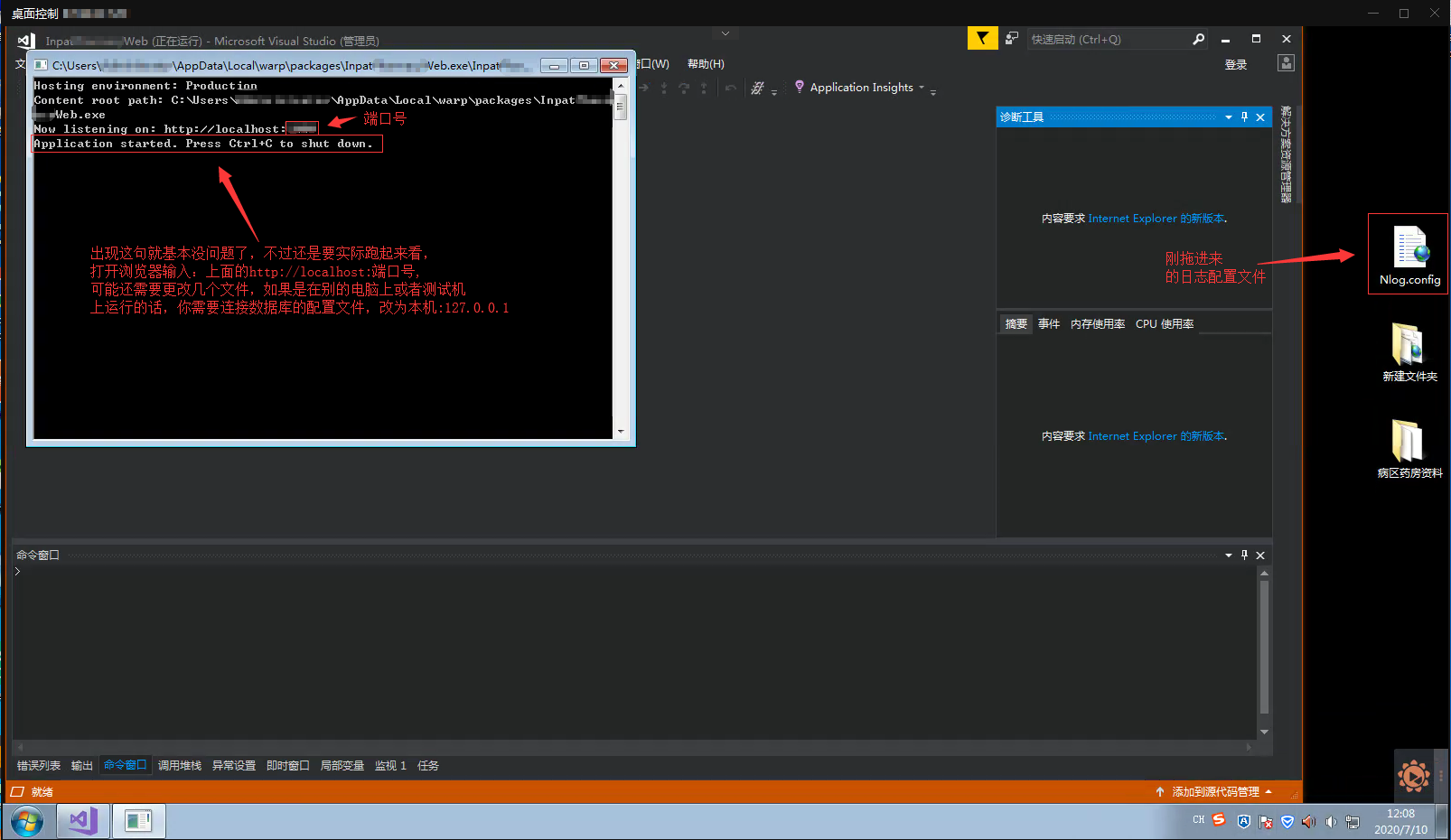
Task: Click the search magnifier in 快速启动 box
Action: point(1198,39)
